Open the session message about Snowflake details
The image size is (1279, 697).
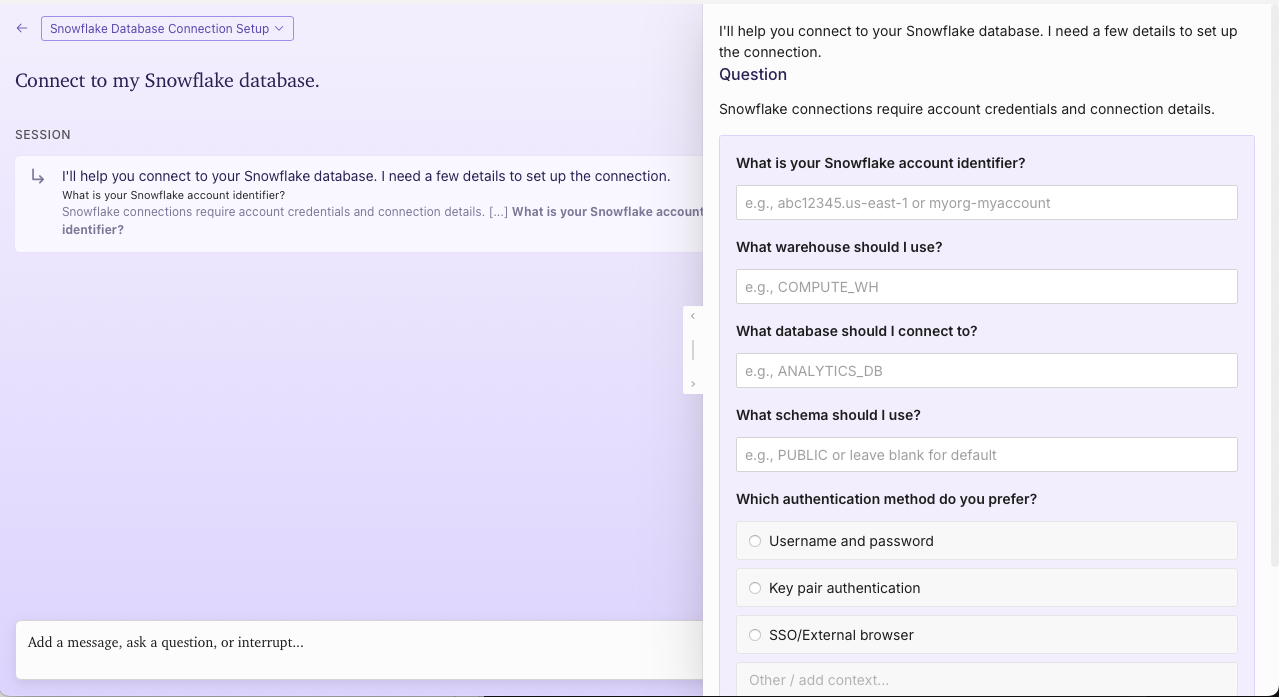[360, 203]
